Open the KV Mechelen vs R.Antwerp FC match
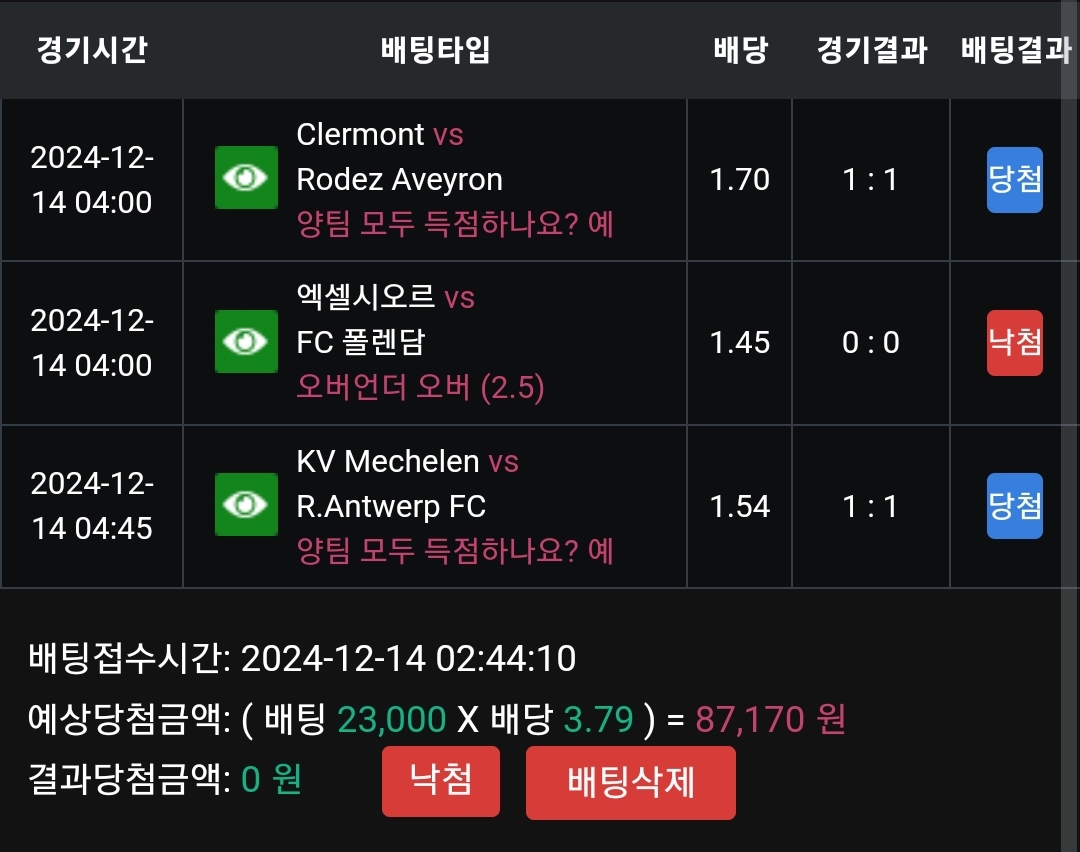1080x852 pixels. point(407,484)
